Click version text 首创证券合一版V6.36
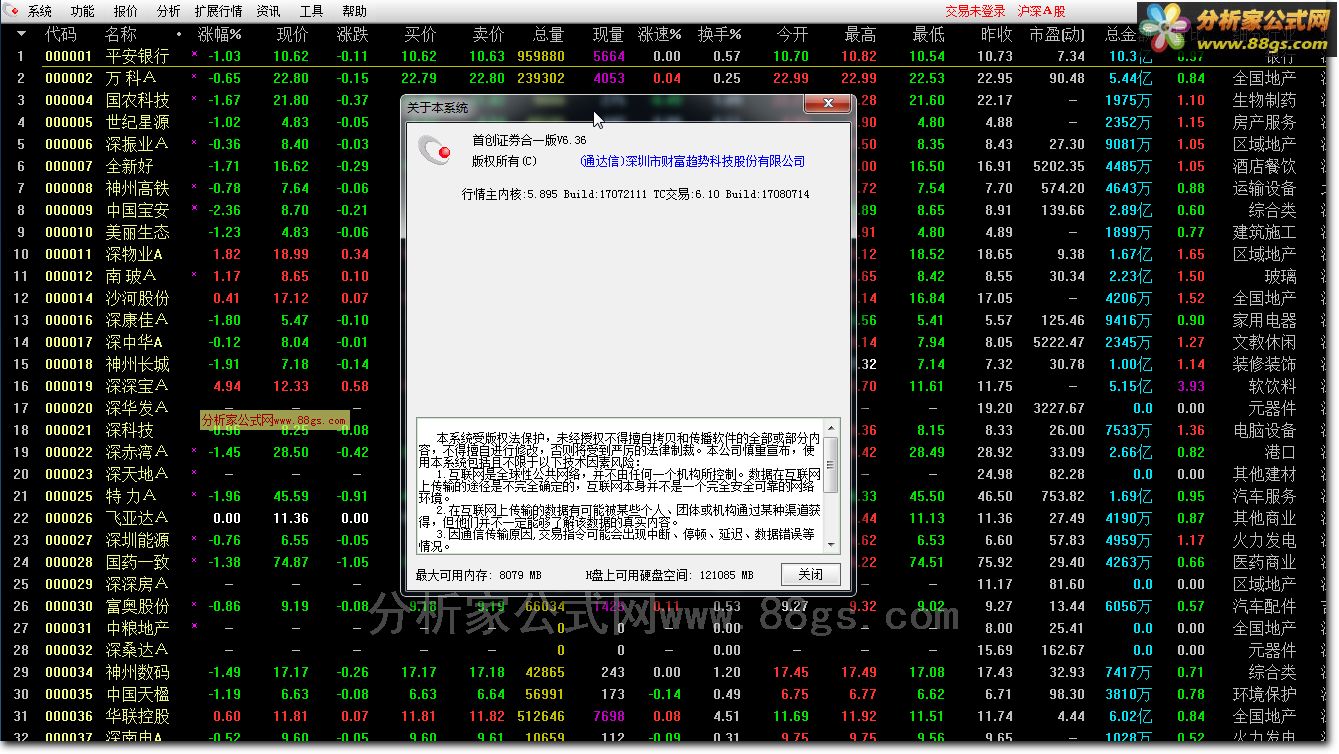Screen dimensions: 1339x754 tap(529, 140)
